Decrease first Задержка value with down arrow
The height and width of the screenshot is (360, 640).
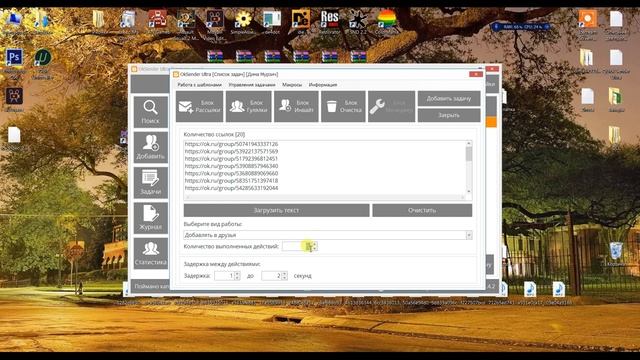(x=237, y=278)
